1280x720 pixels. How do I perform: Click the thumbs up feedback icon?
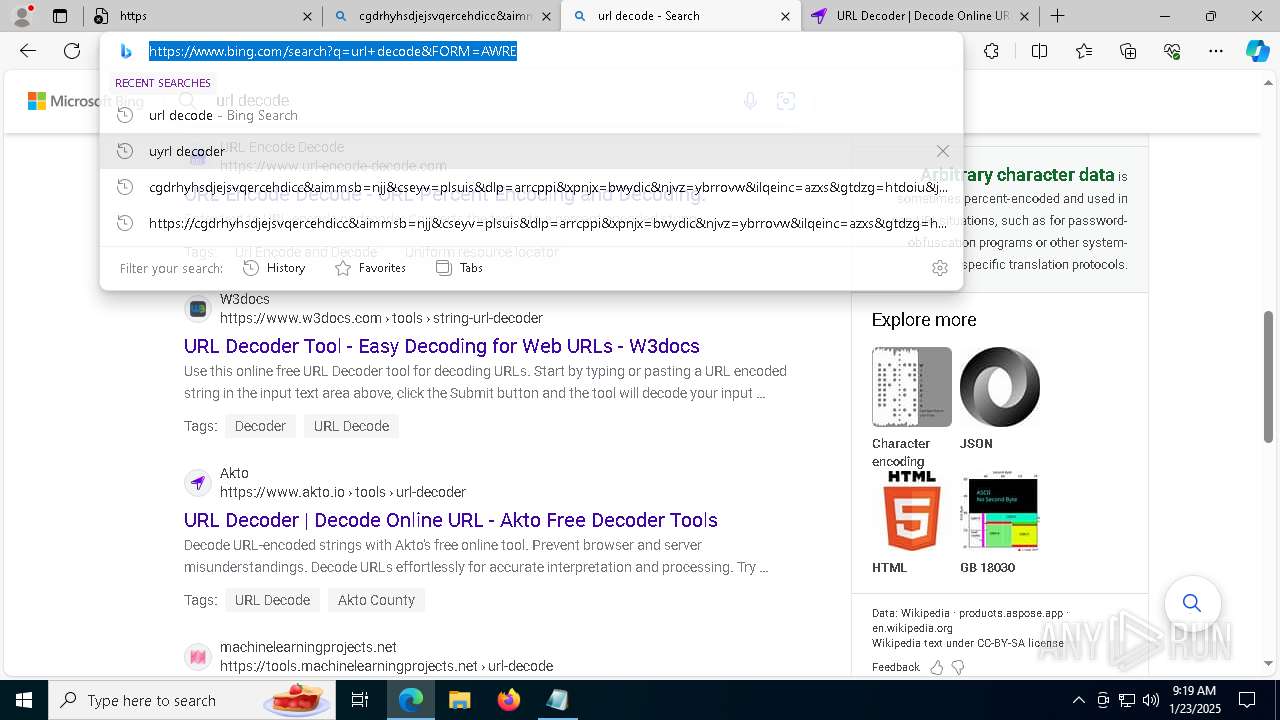point(936,667)
